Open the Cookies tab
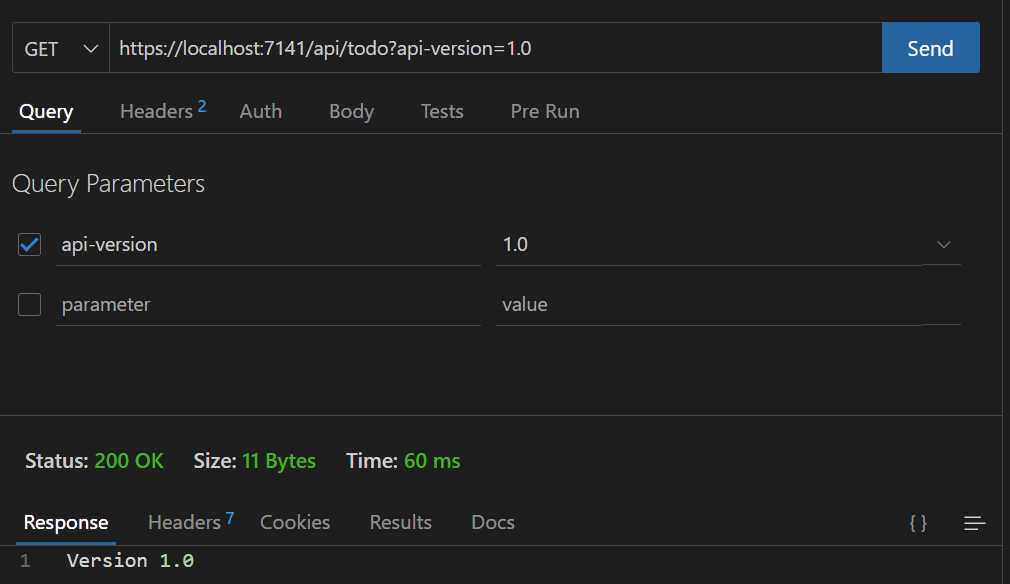This screenshot has width=1010, height=584. pos(295,522)
